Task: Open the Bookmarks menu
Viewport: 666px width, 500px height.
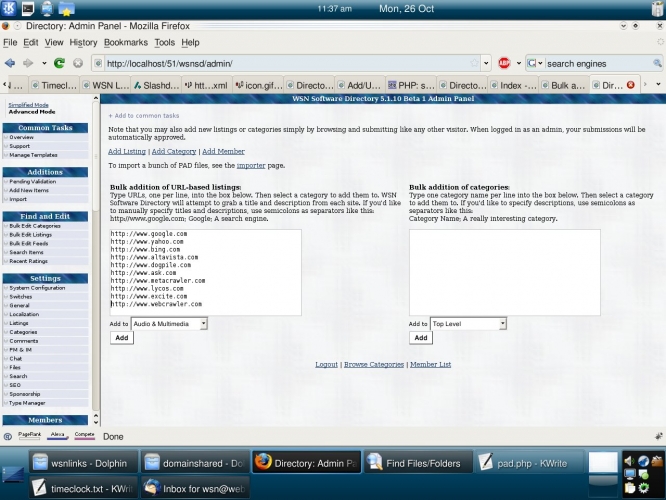Action: pyautogui.click(x=125, y=43)
